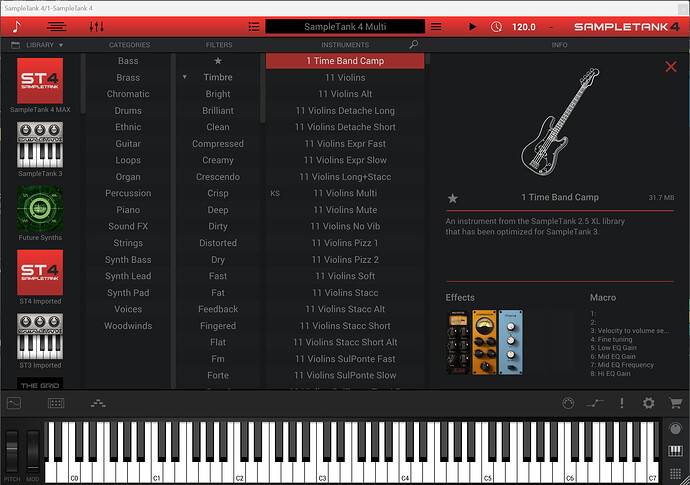The image size is (690, 485).
Task: Enable the Creamy timbre filter
Action: coord(218,160)
